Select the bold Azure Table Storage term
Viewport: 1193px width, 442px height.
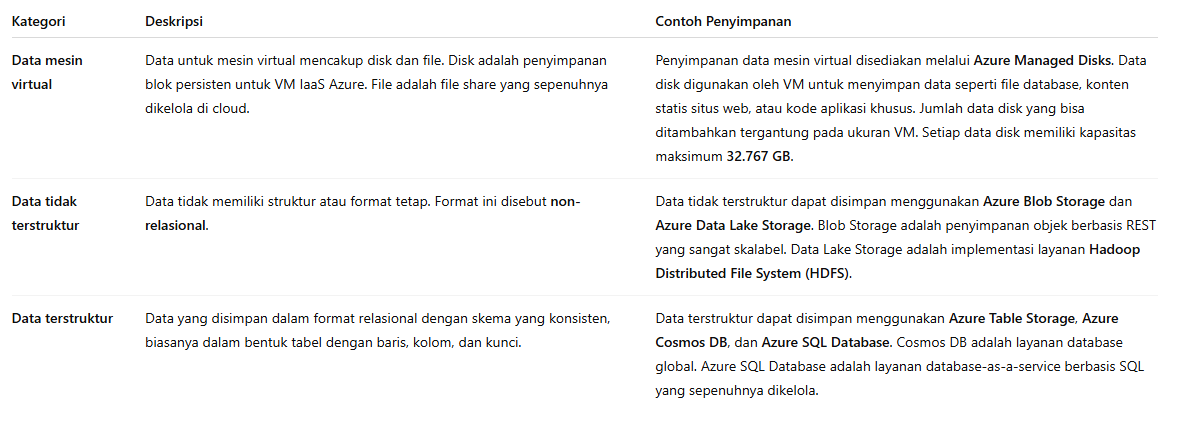(x=1011, y=319)
